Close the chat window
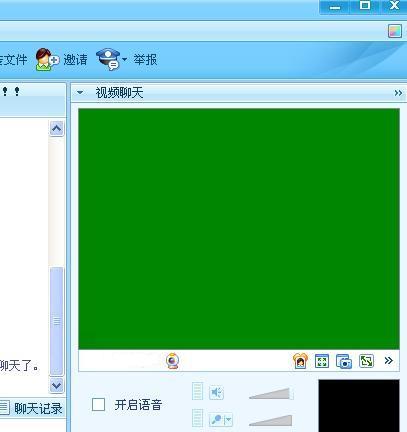Screen dimensions: 407x432 [394, 6]
